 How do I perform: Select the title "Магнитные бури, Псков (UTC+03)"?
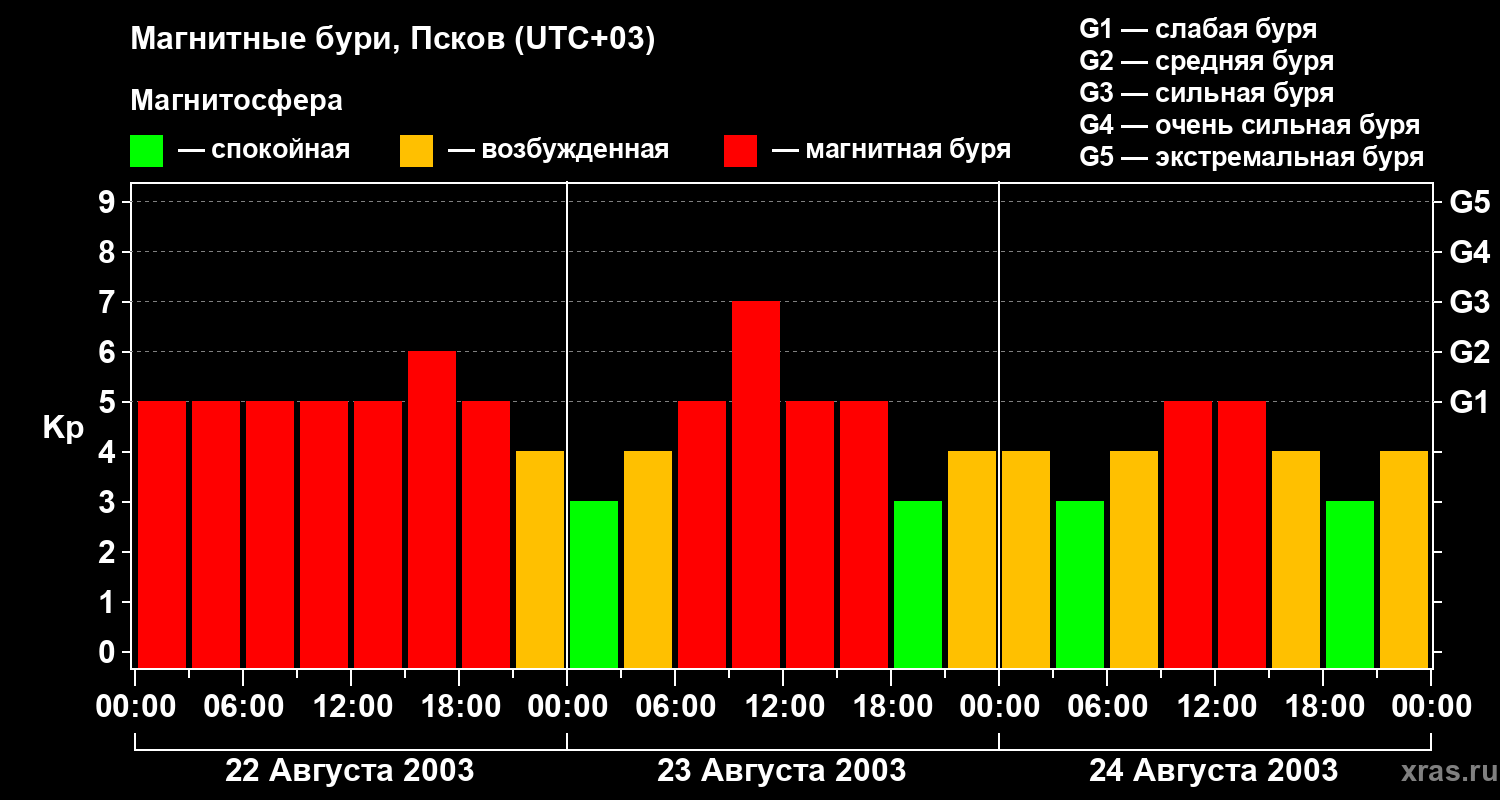[393, 40]
